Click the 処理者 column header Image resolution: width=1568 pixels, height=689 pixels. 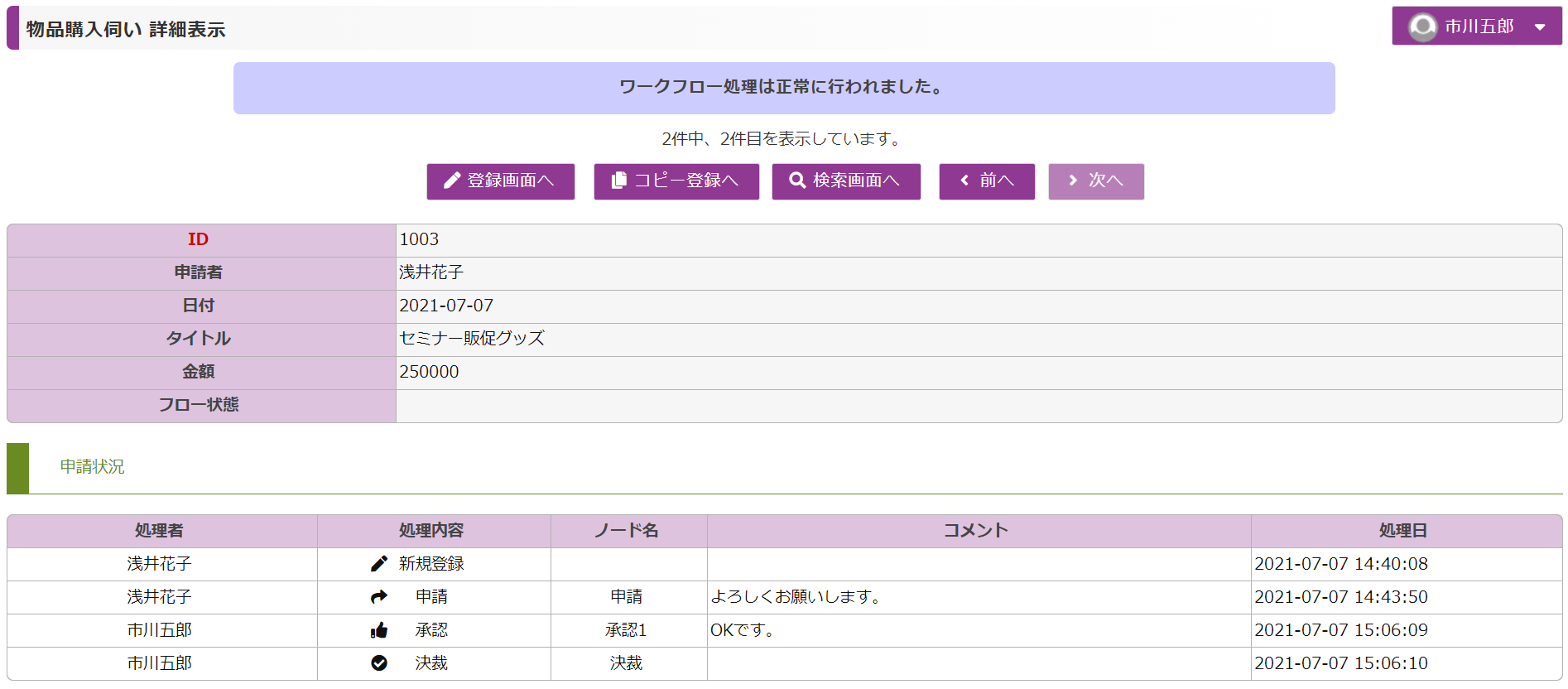(x=159, y=531)
